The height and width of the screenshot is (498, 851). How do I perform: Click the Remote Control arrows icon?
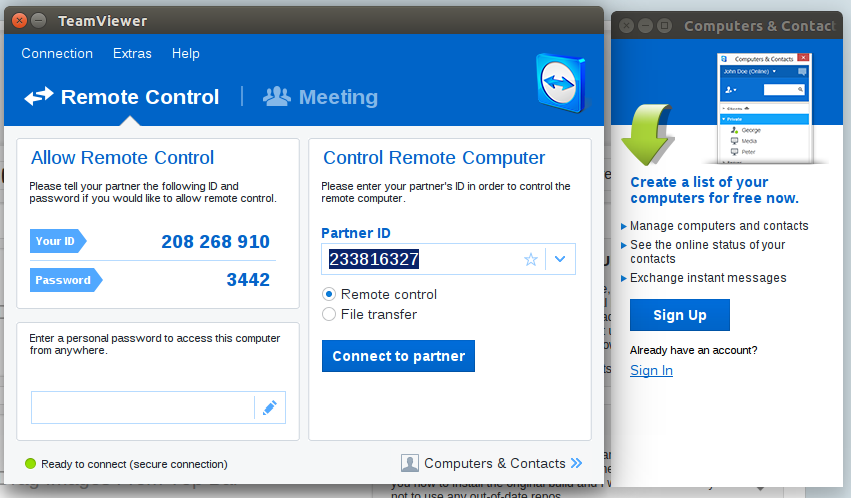pyautogui.click(x=39, y=97)
